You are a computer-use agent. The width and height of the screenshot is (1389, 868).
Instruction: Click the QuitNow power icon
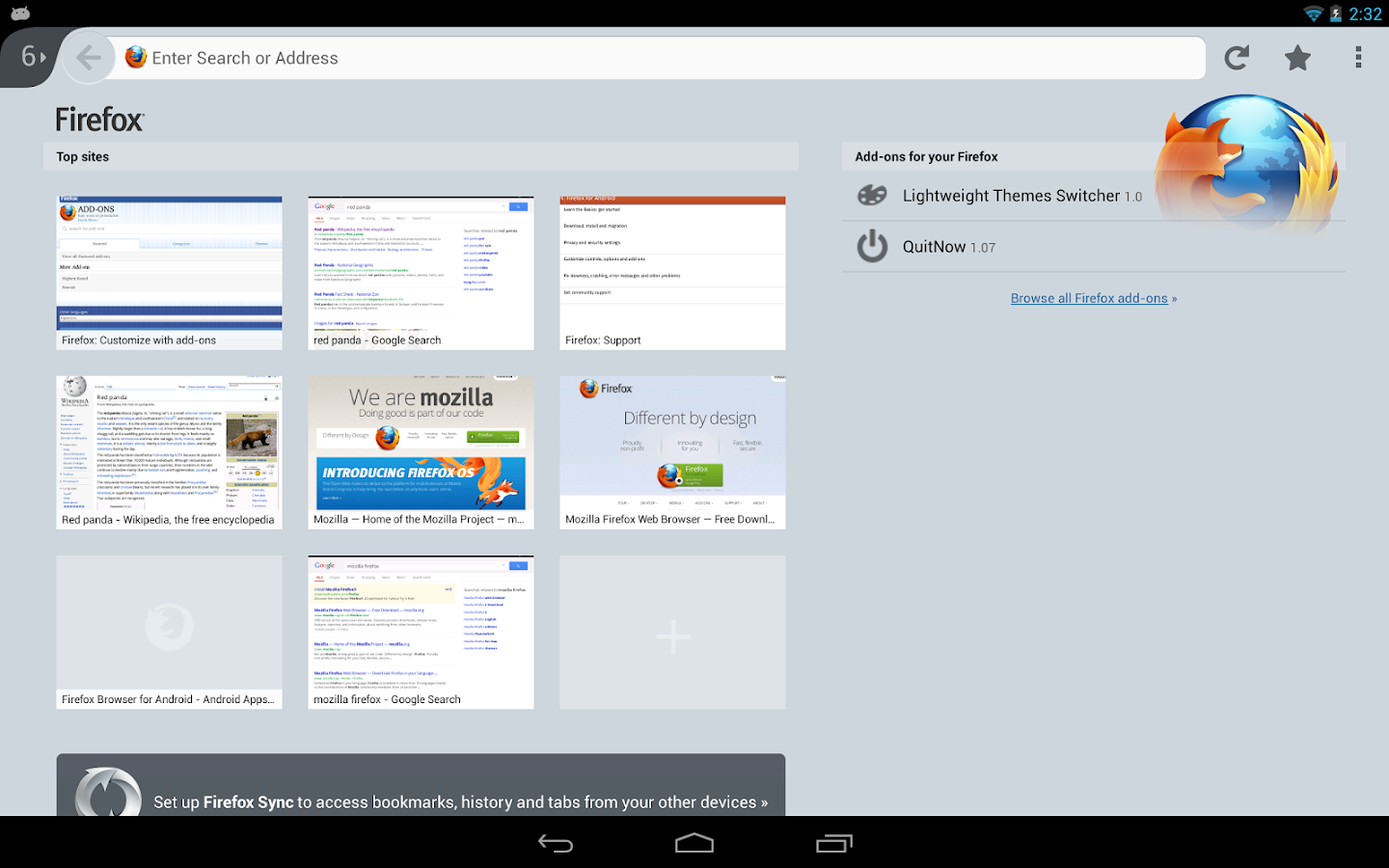(x=871, y=246)
